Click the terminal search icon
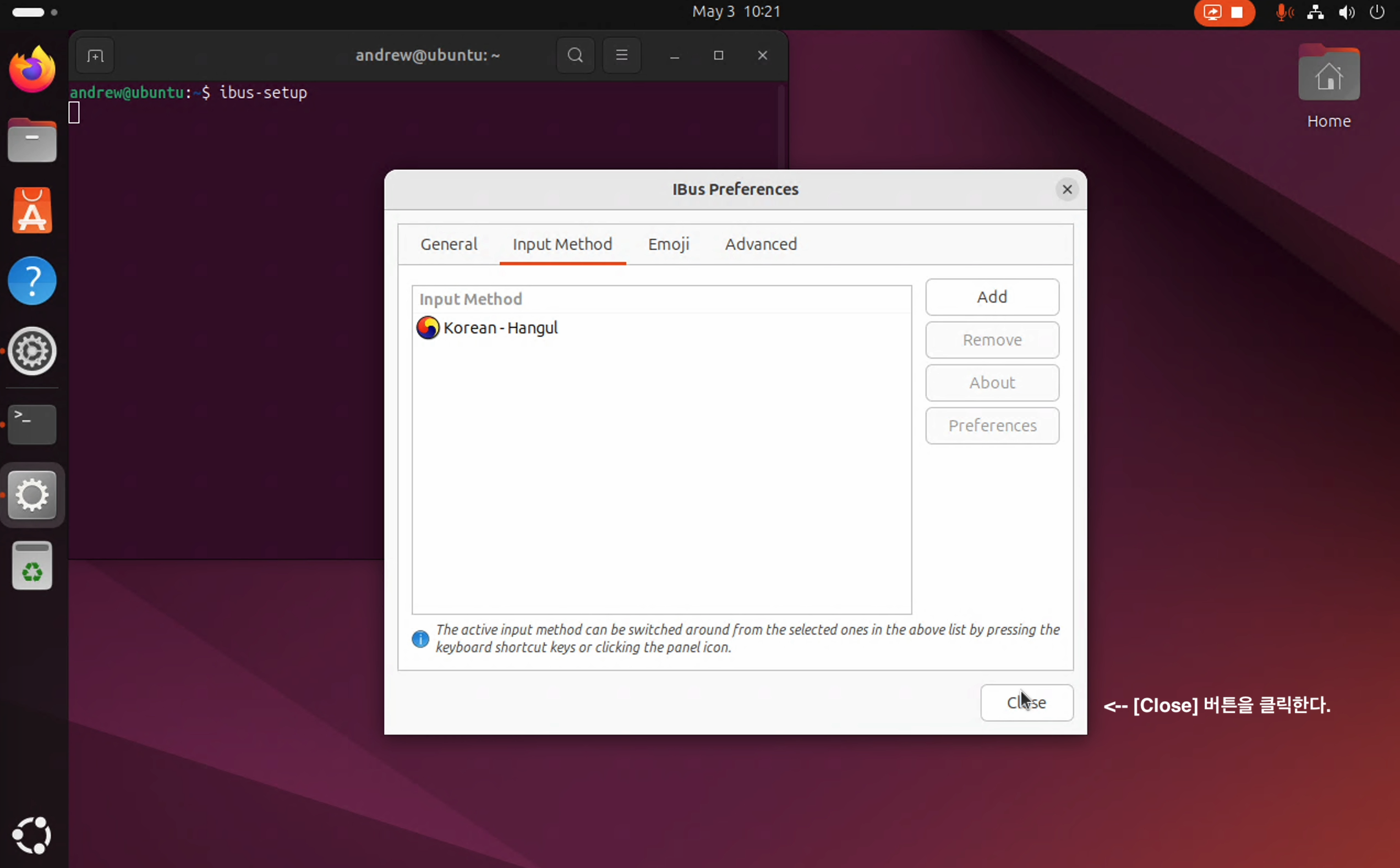 (x=575, y=56)
